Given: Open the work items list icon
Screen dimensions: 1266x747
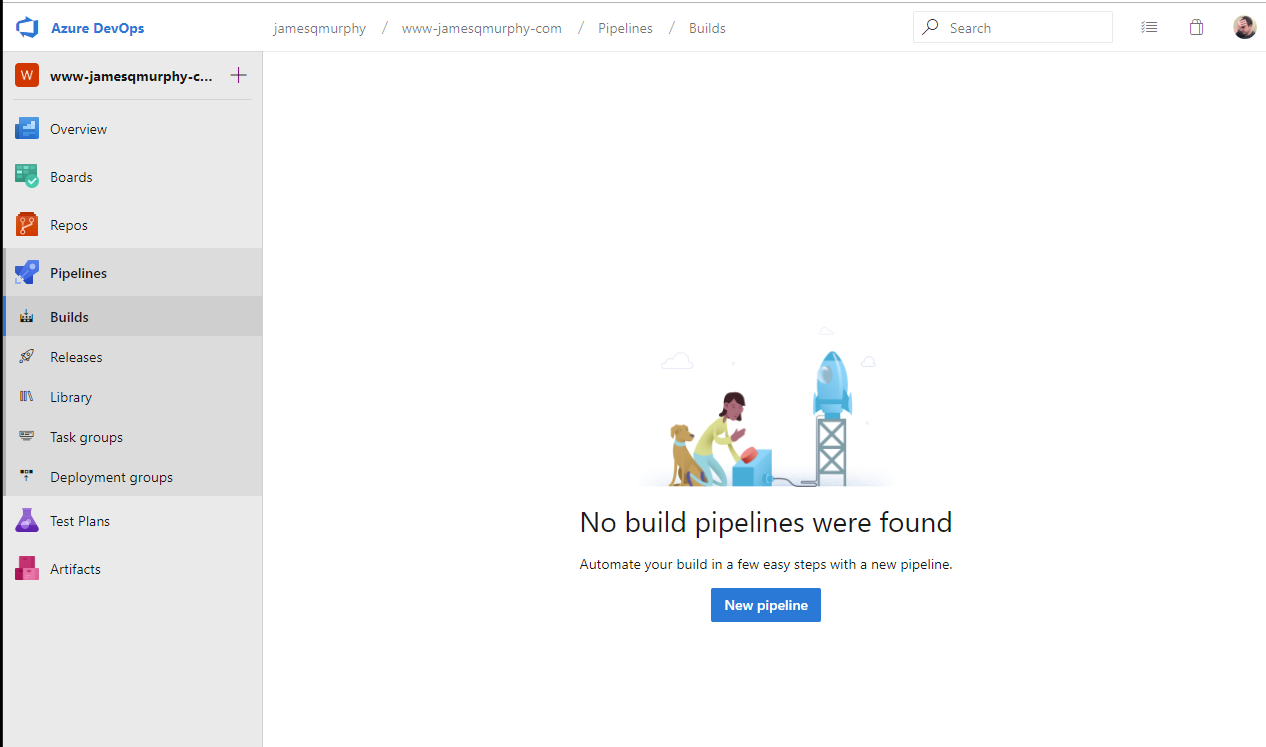Looking at the screenshot, I should 1148,27.
